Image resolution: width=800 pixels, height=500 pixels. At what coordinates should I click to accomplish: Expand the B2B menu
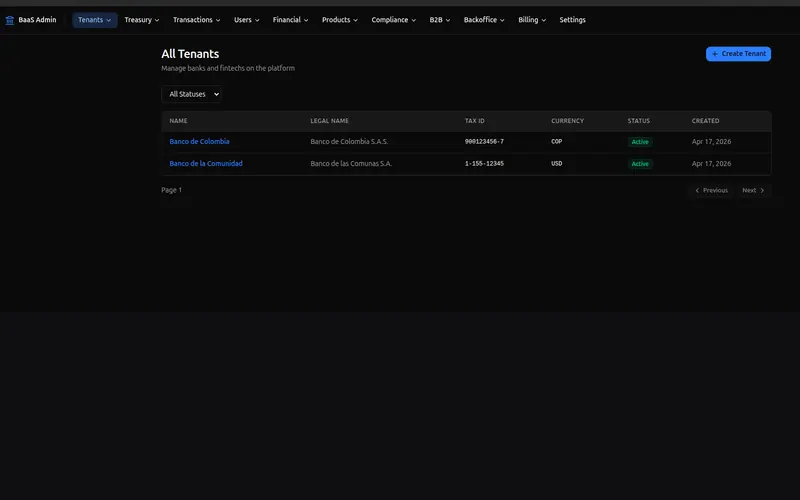(x=439, y=20)
